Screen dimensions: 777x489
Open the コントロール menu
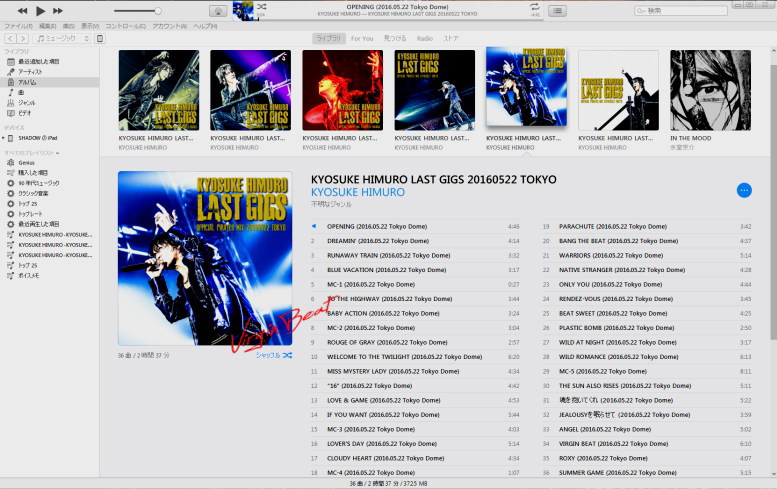click(125, 26)
